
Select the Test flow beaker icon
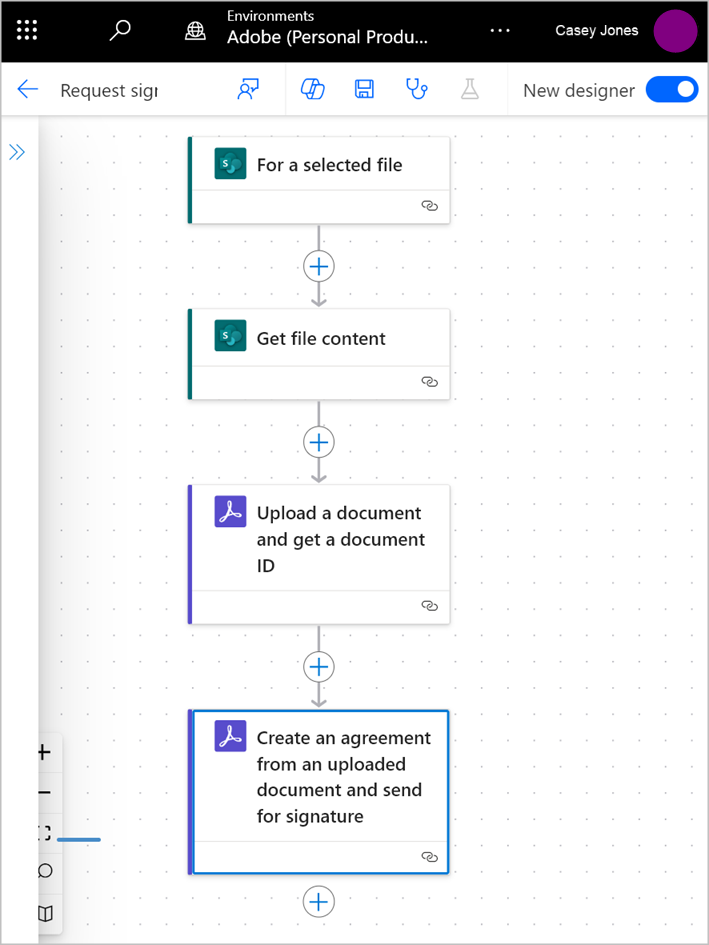469,89
